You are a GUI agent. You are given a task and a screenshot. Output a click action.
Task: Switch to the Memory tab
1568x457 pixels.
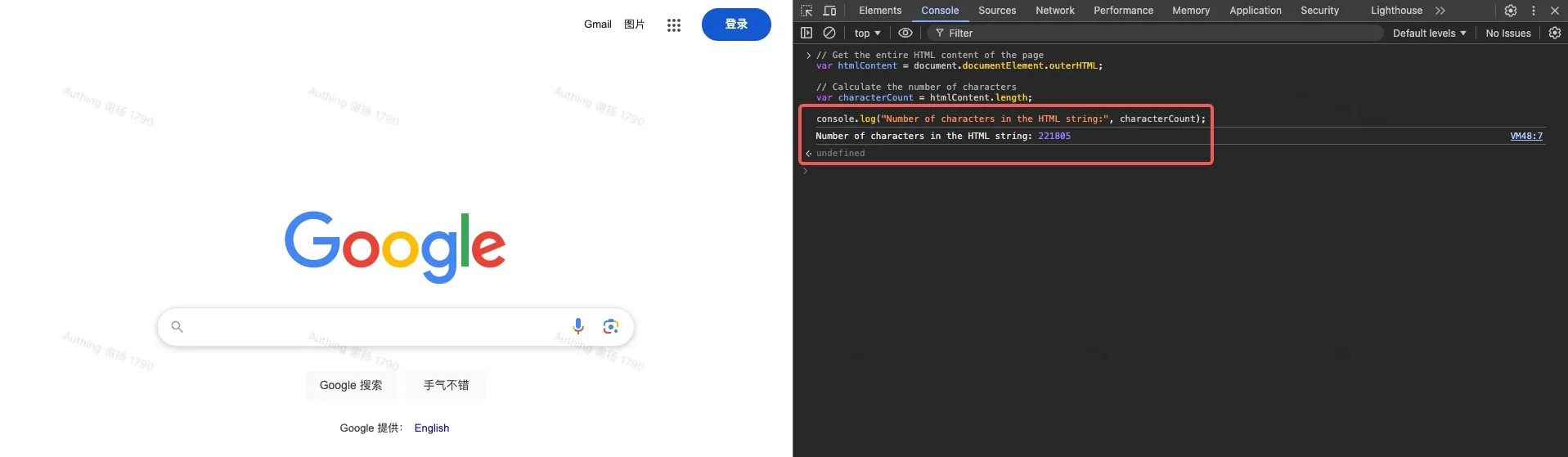[x=1191, y=11]
